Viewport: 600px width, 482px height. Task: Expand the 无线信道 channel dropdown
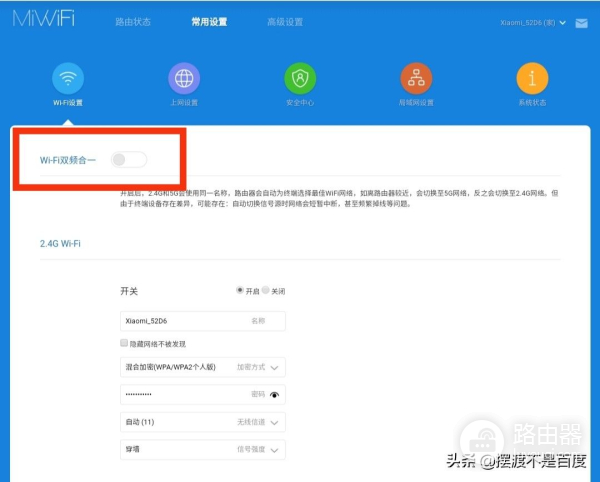[275, 423]
